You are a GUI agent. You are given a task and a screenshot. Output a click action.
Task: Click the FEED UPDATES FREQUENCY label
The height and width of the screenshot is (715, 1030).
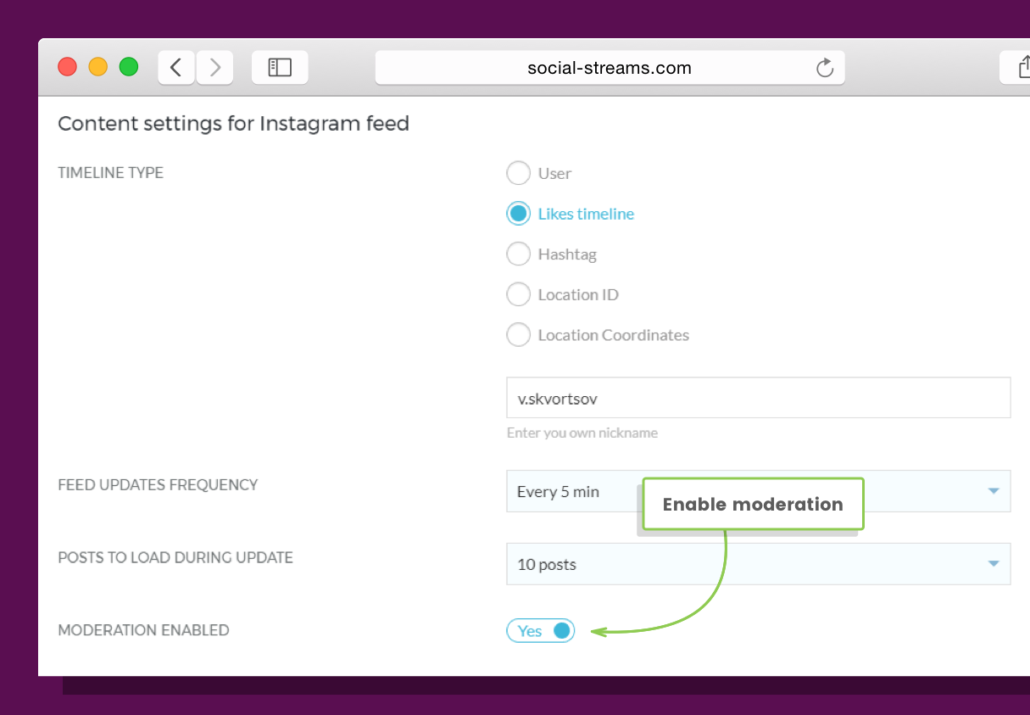(x=158, y=485)
